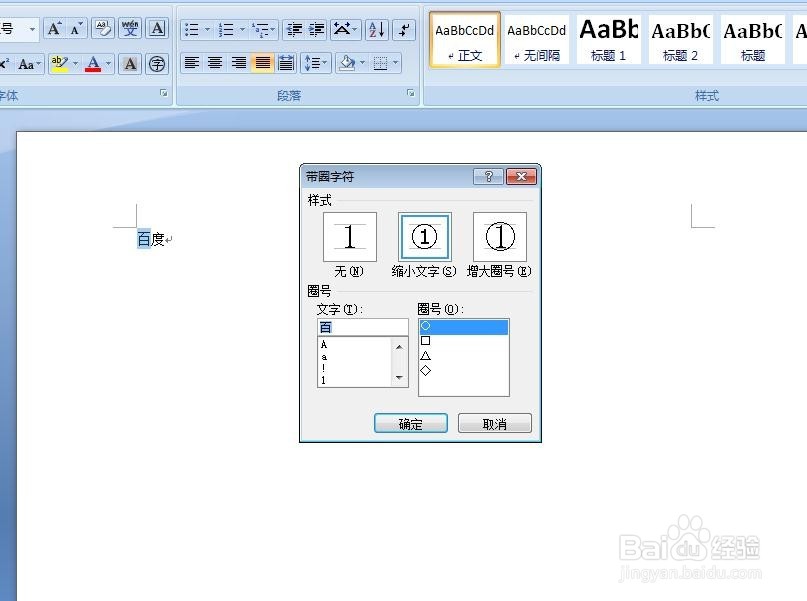Apply numbered list formatting

pyautogui.click(x=226, y=30)
